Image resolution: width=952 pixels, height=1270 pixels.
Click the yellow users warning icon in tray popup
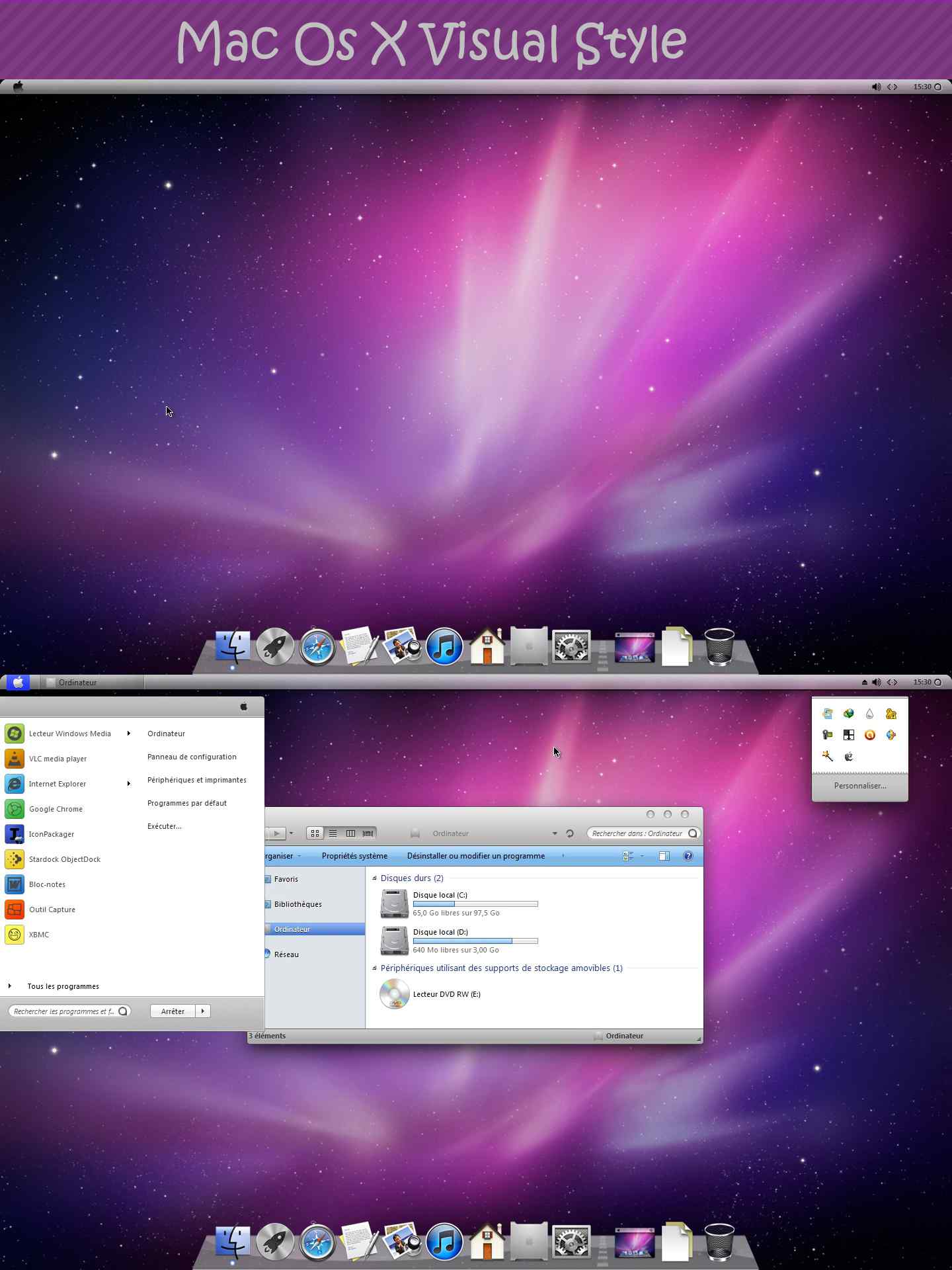[891, 714]
